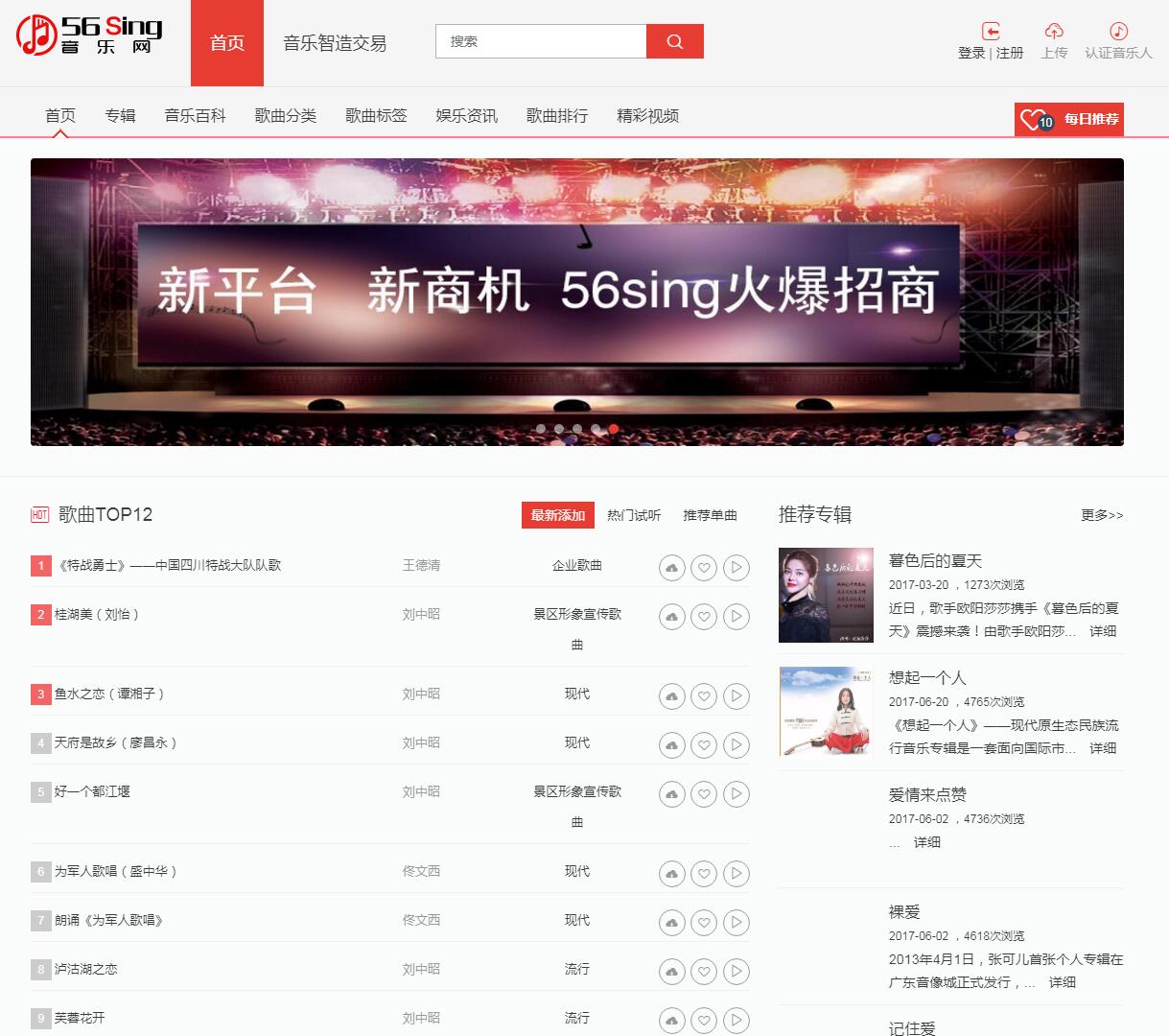1169x1036 pixels.
Task: Select the 首页 top red tab
Action: click(x=227, y=43)
